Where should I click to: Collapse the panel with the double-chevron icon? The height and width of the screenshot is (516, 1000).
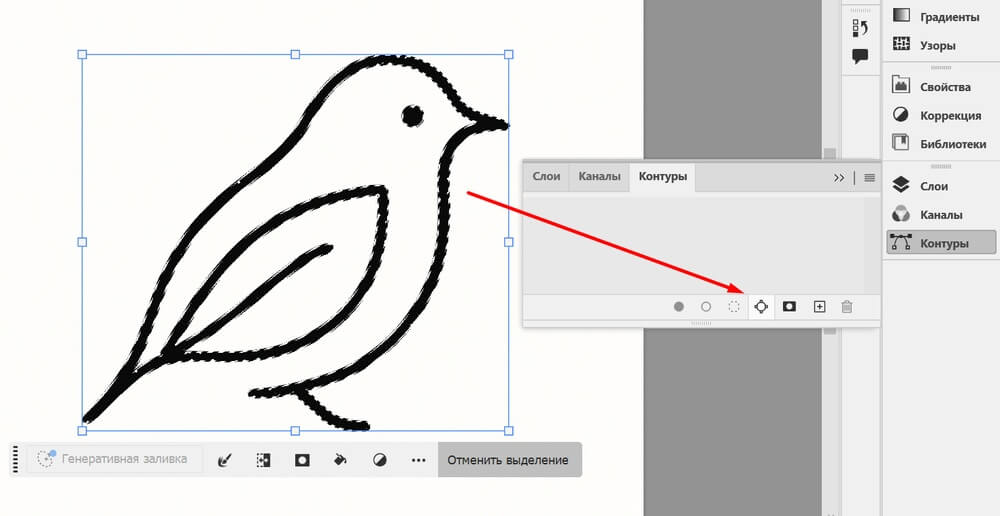click(838, 178)
